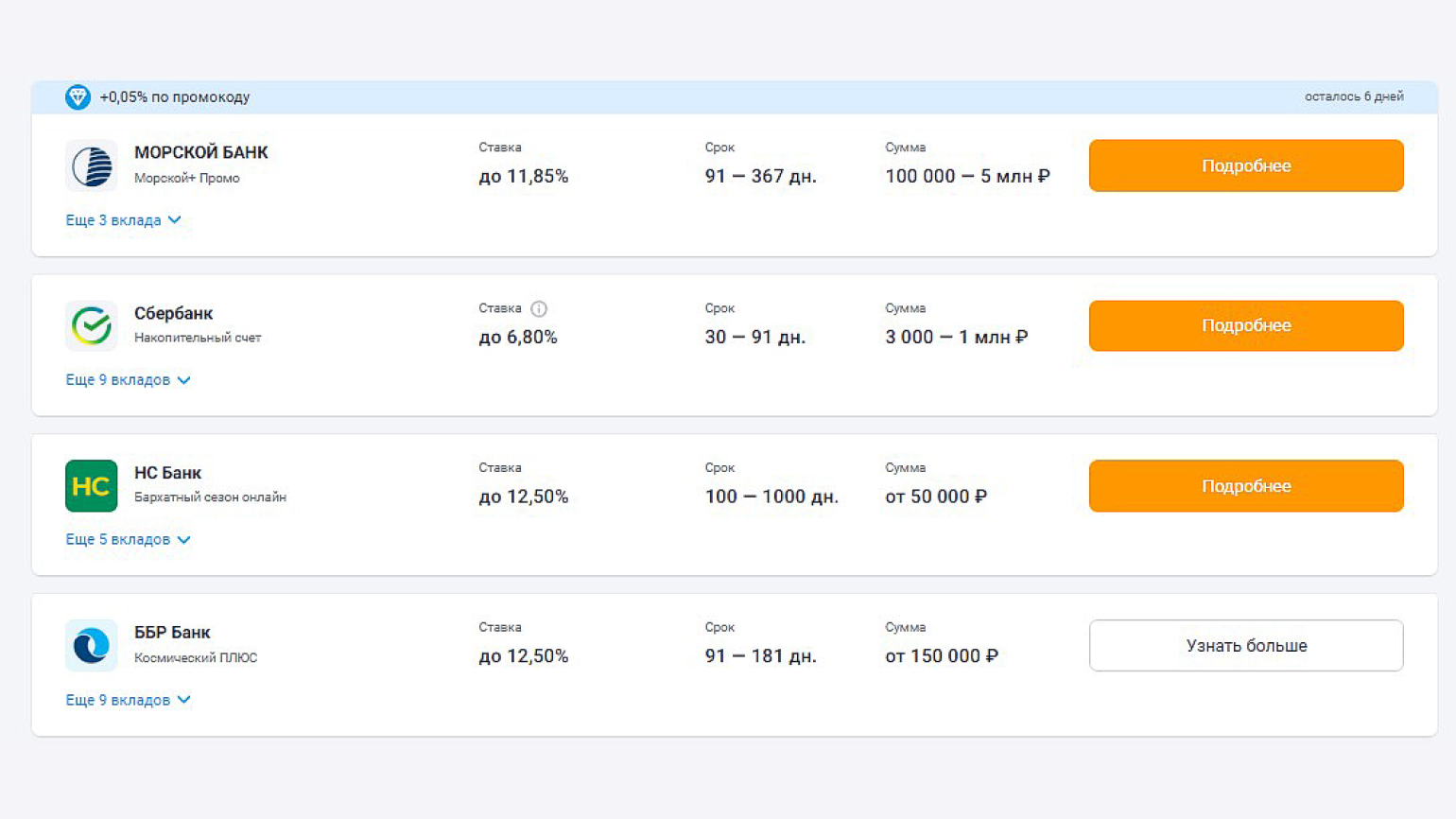
Task: Click the Сбербанк green checkmark logo
Action: (x=92, y=325)
